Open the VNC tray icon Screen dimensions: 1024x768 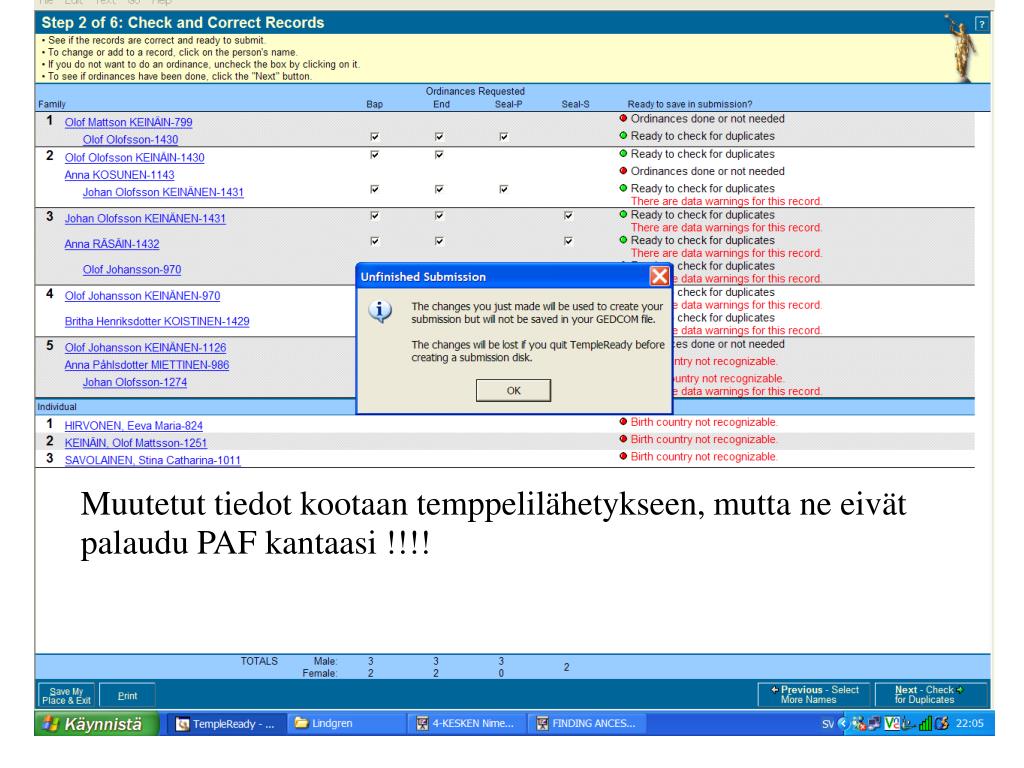pos(891,724)
